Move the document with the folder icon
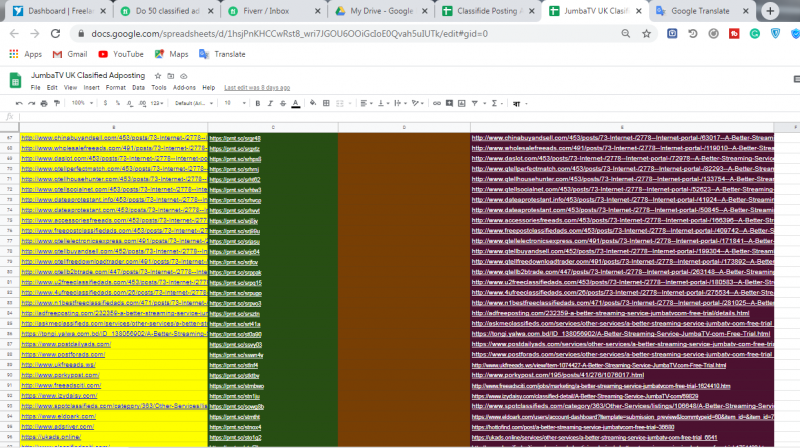This screenshot has width=800, height=448. 171,76
